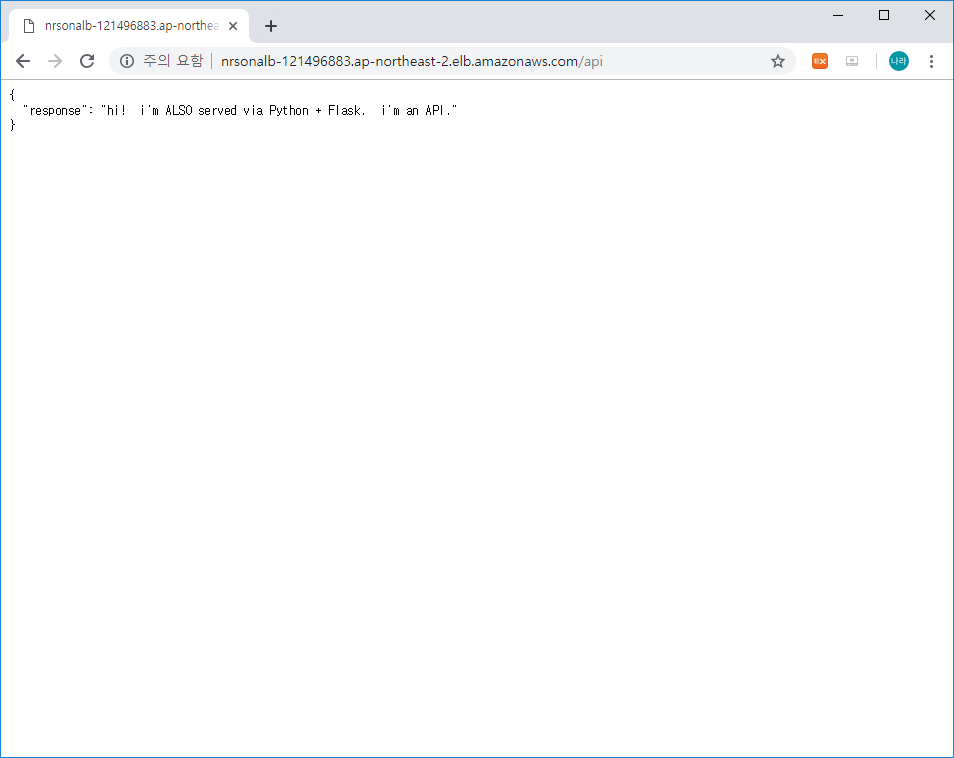Open the orange extension icon

[x=820, y=61]
